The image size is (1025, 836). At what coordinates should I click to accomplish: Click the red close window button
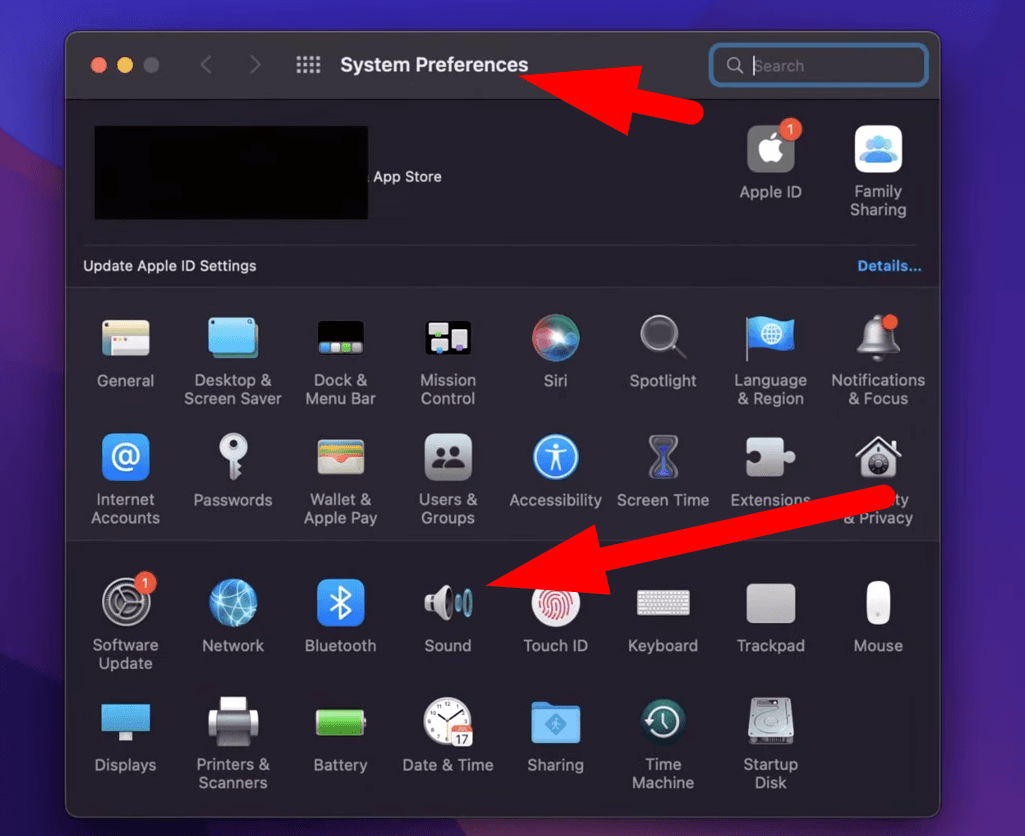coord(99,65)
